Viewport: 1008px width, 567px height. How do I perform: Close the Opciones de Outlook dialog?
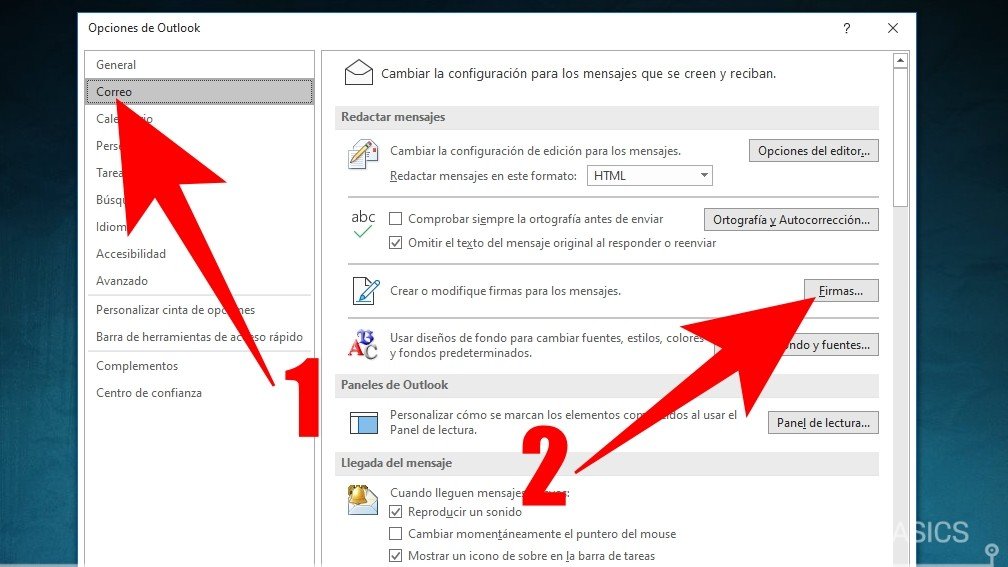pos(893,28)
